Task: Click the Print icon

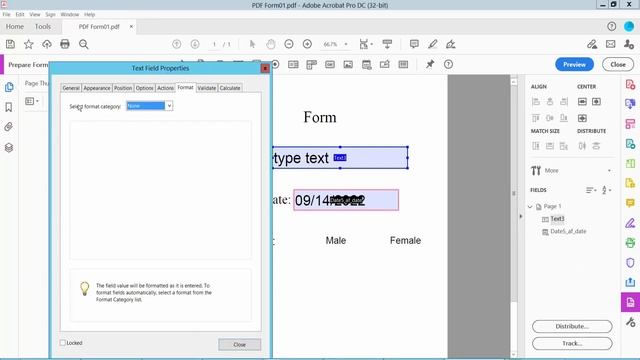Action: tap(65, 44)
